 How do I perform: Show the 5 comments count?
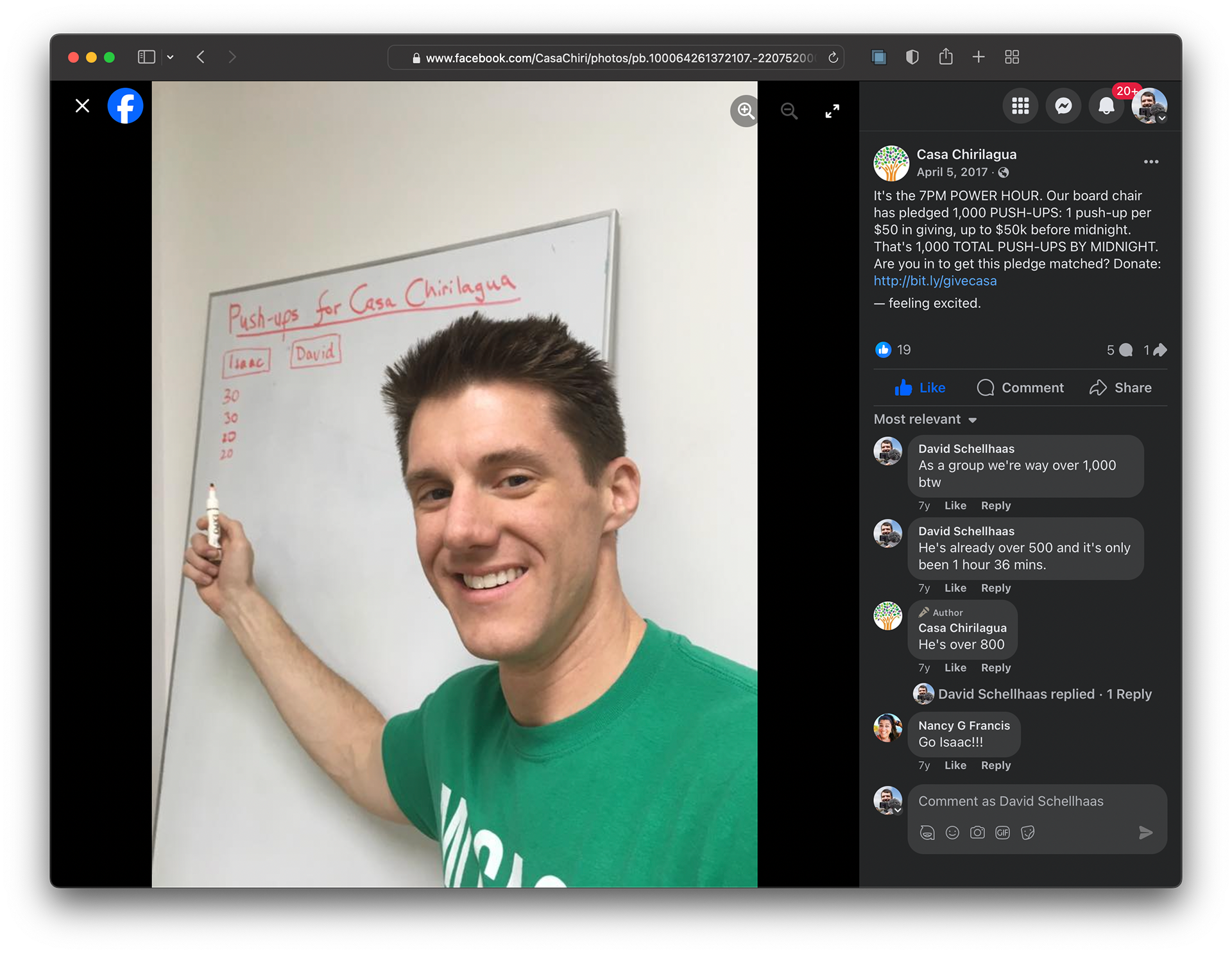1120,350
